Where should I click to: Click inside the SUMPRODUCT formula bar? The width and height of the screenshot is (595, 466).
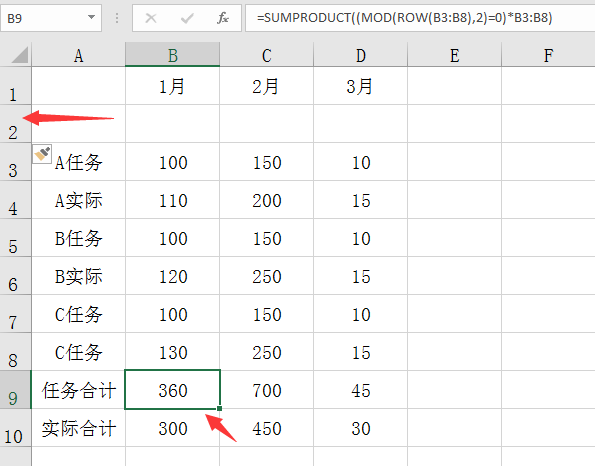pos(420,18)
